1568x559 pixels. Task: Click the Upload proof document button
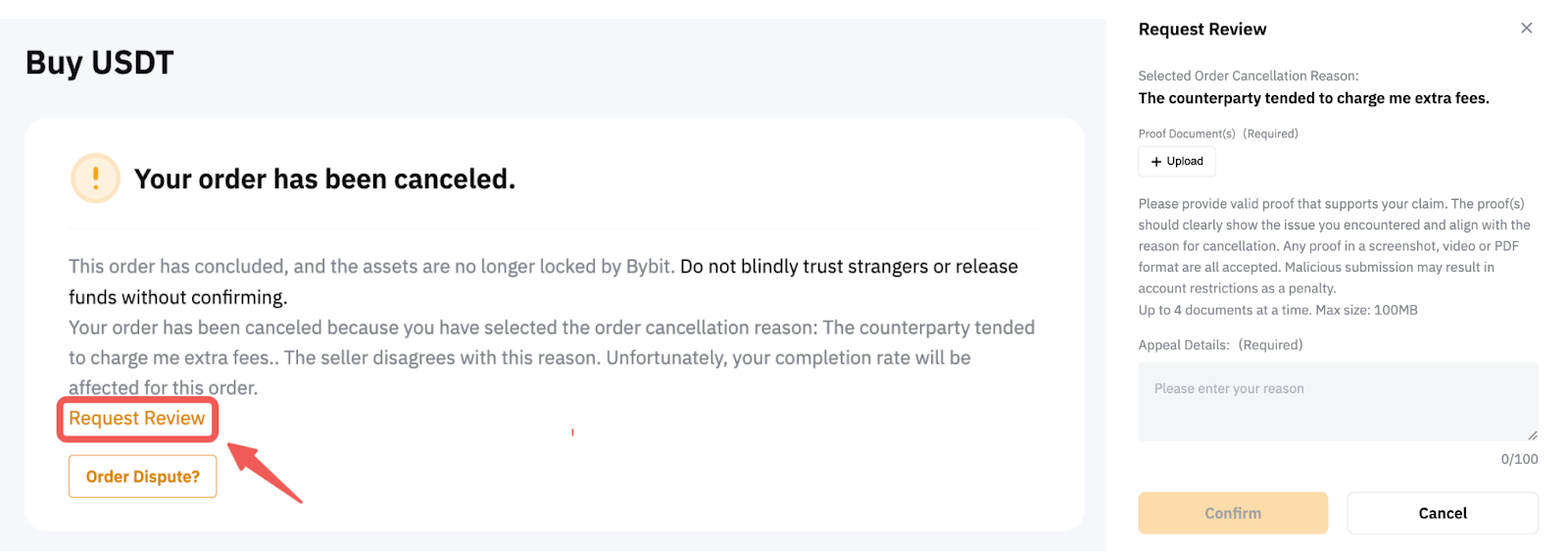click(1177, 162)
